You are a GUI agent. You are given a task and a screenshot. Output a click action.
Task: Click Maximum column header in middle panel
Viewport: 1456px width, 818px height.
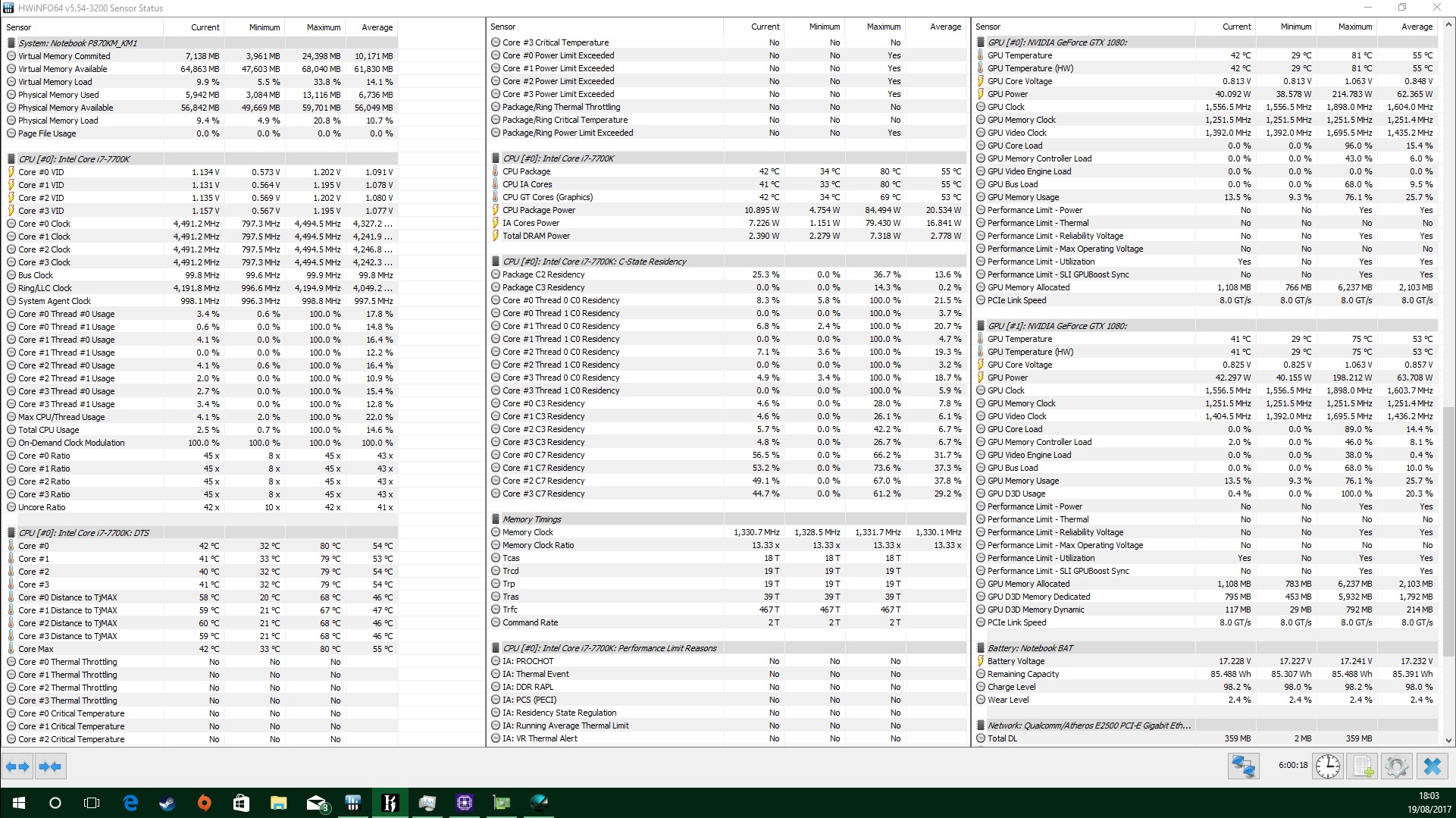[x=875, y=27]
